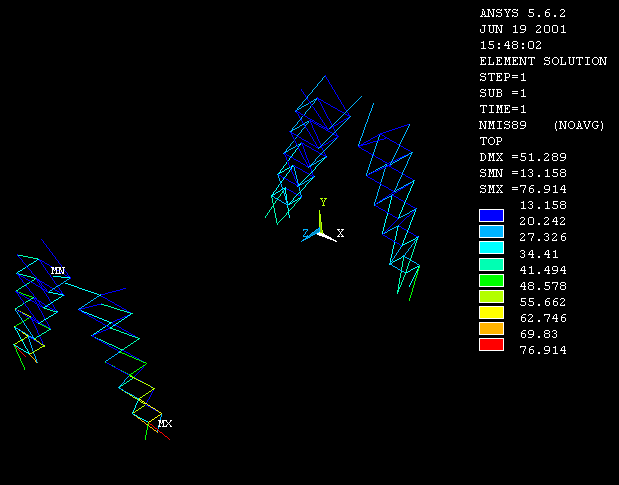Click the ELEMENT SOLUTION title text
The height and width of the screenshot is (485, 619).
pos(543,61)
